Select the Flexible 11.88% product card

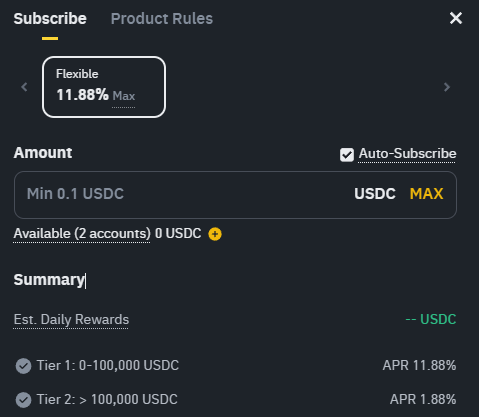click(104, 87)
